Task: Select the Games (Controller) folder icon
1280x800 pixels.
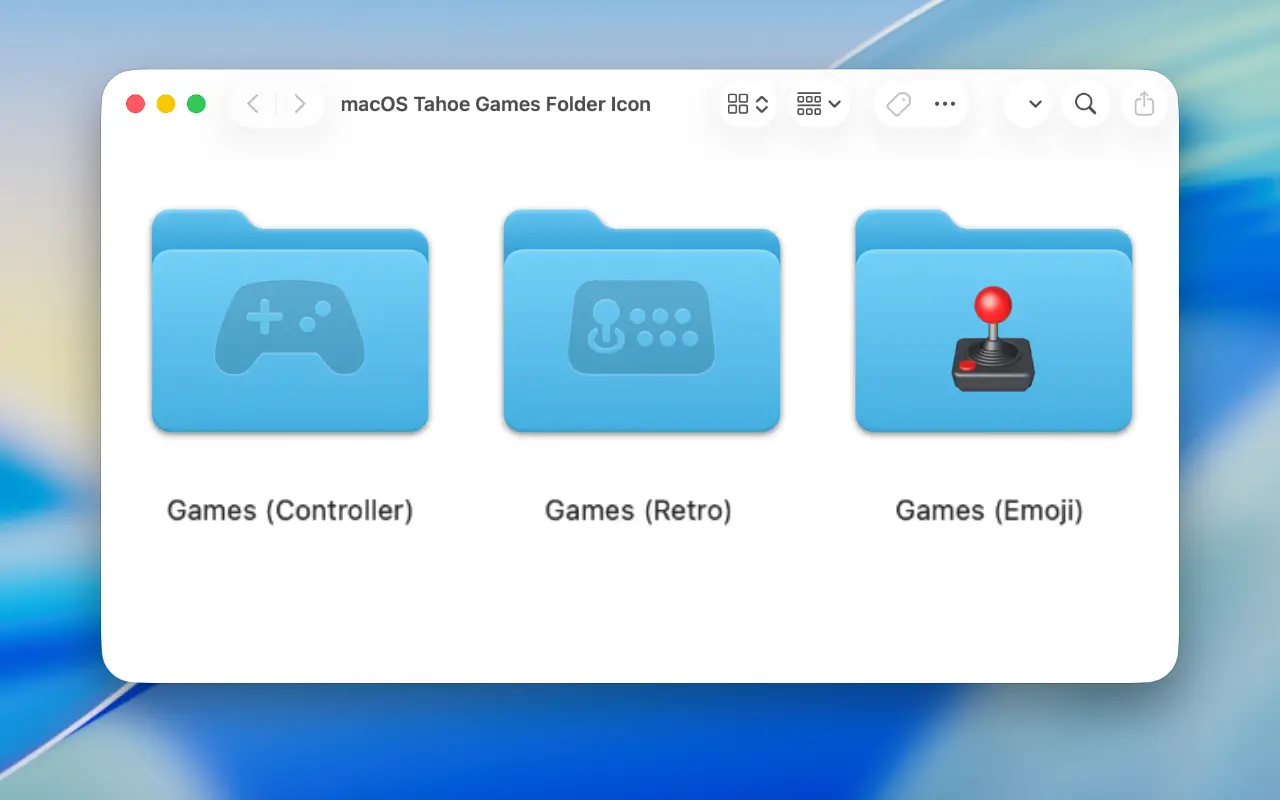Action: [290, 322]
